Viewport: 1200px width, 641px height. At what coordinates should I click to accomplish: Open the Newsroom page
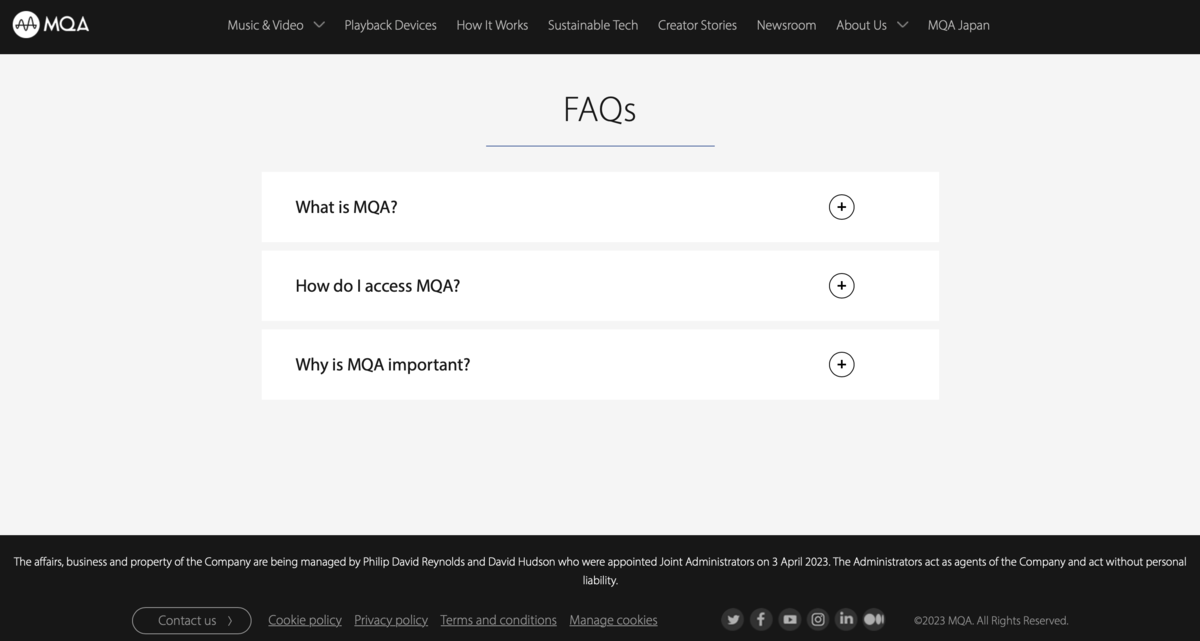(786, 25)
